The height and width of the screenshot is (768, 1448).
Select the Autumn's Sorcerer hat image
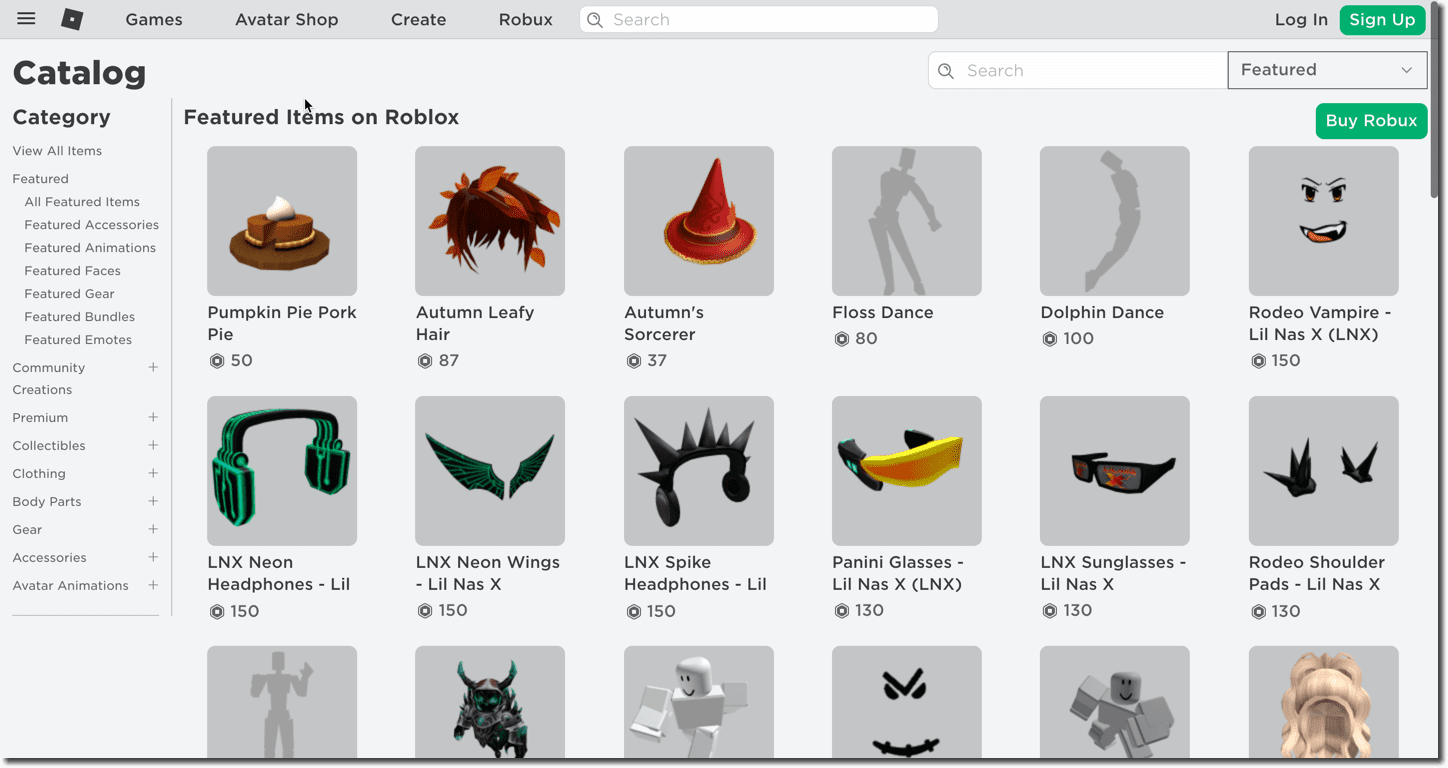(x=699, y=221)
